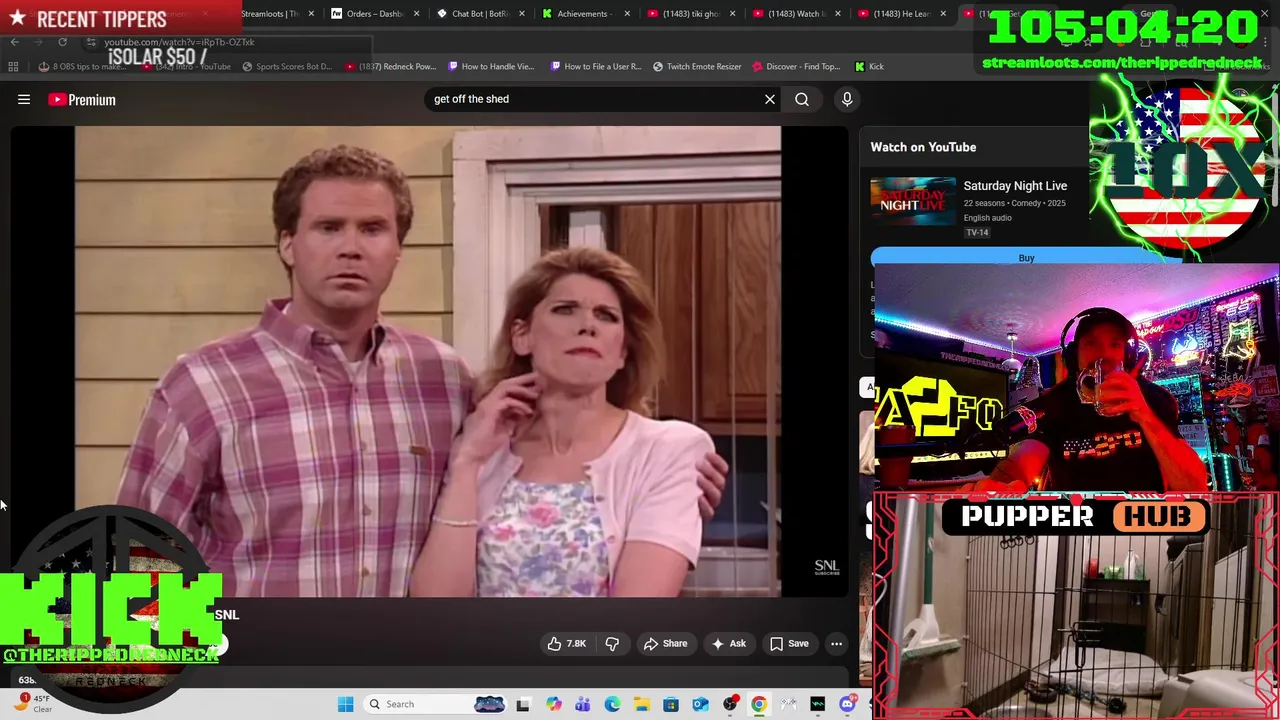Close the Chat Bot tab
This screenshot has height=720, width=1280.
click(x=522, y=14)
